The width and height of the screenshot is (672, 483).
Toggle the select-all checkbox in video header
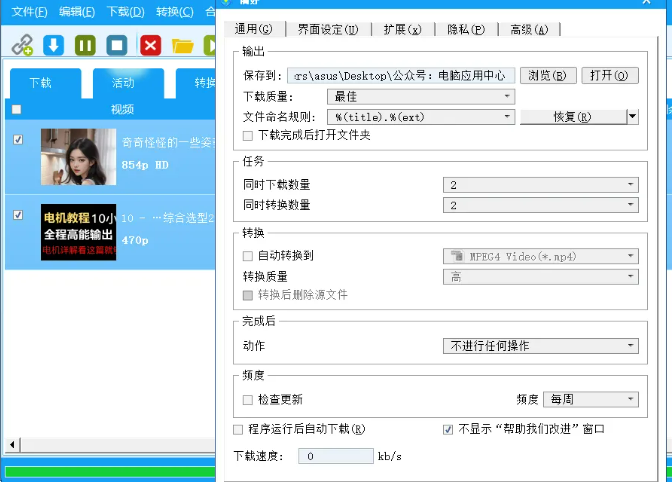click(x=16, y=109)
